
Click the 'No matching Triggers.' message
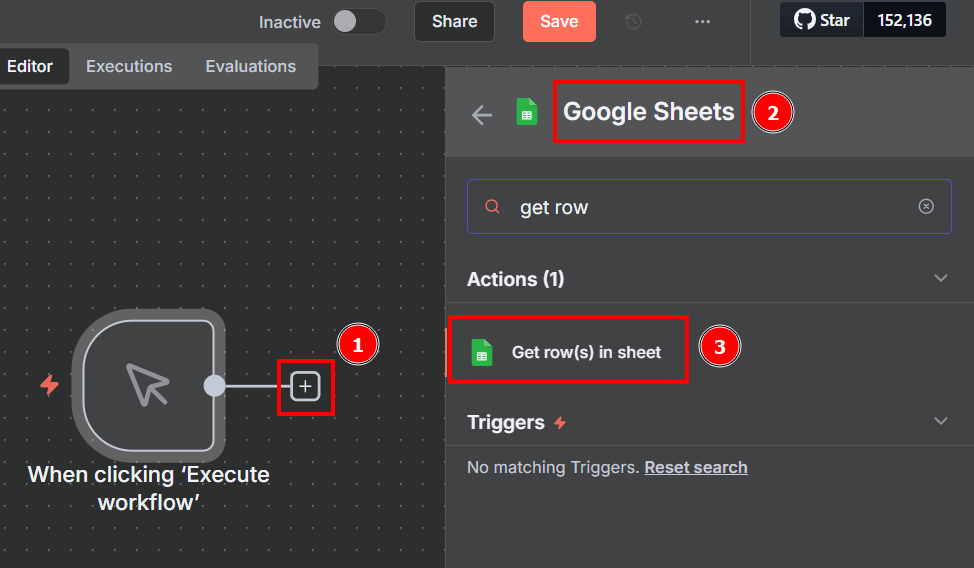553,467
